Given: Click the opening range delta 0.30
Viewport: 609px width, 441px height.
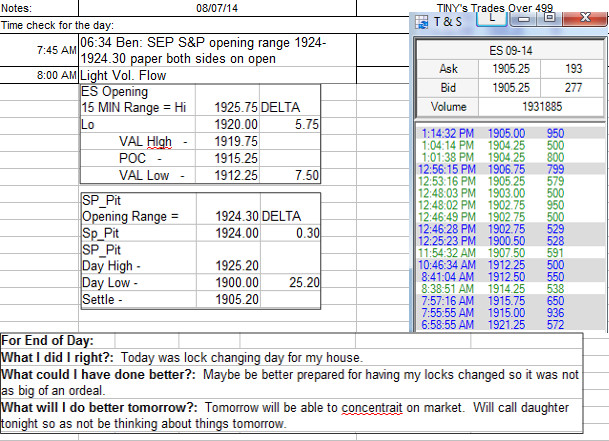Looking at the screenshot, I should (290, 233).
